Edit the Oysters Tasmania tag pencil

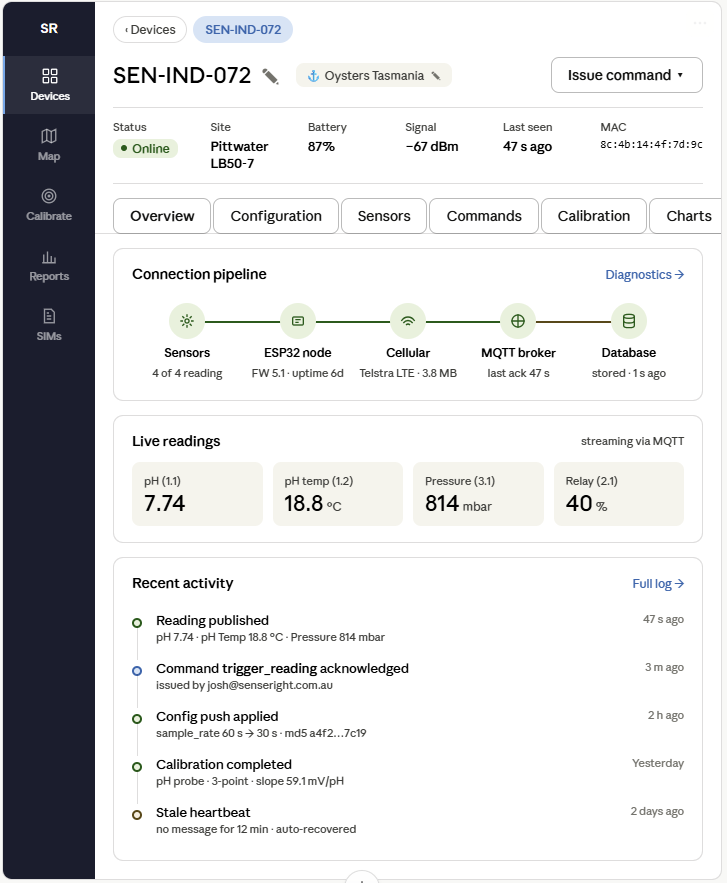pyautogui.click(x=436, y=75)
